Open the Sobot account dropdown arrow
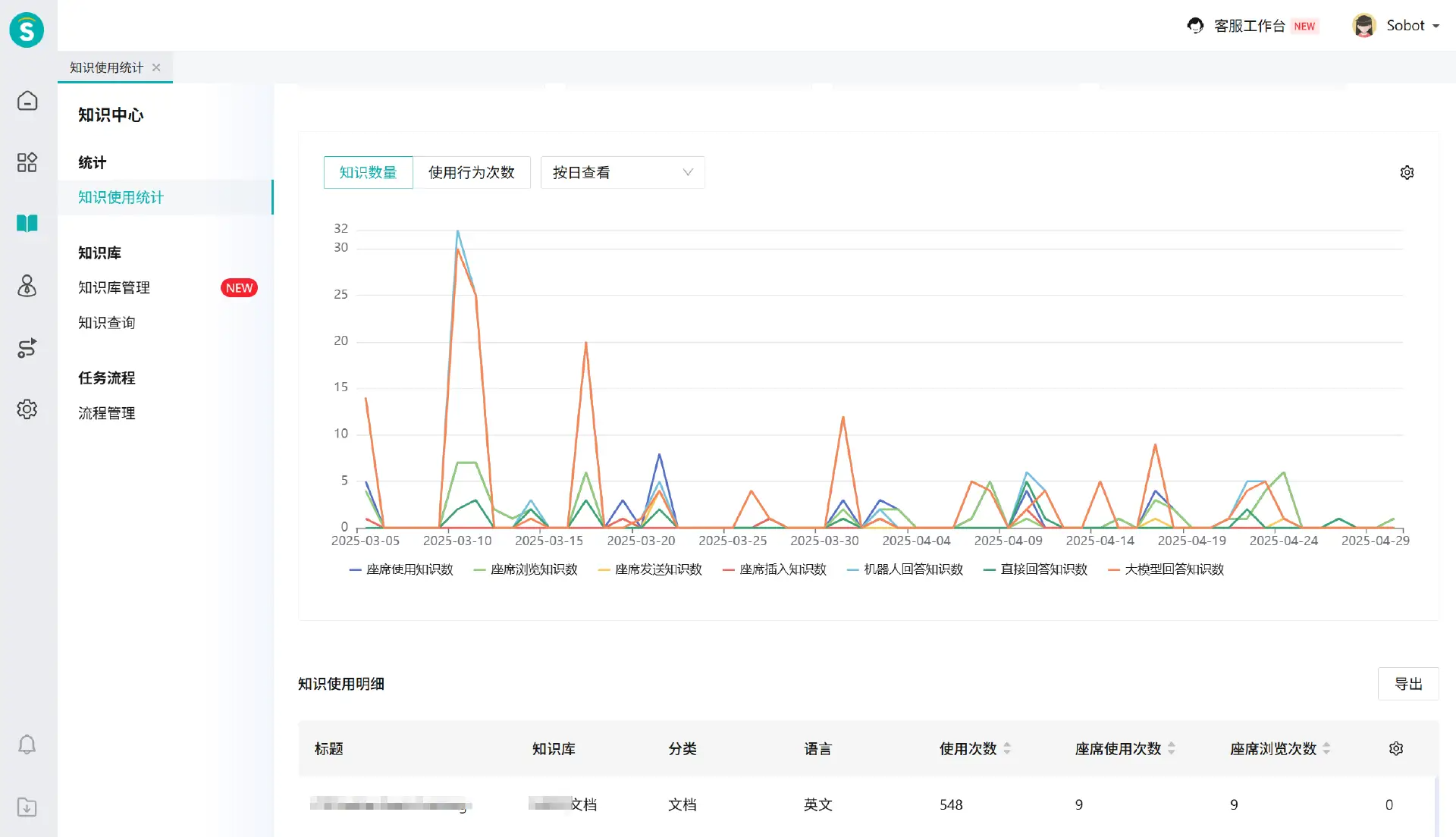Image resolution: width=1456 pixels, height=837 pixels. [x=1436, y=26]
